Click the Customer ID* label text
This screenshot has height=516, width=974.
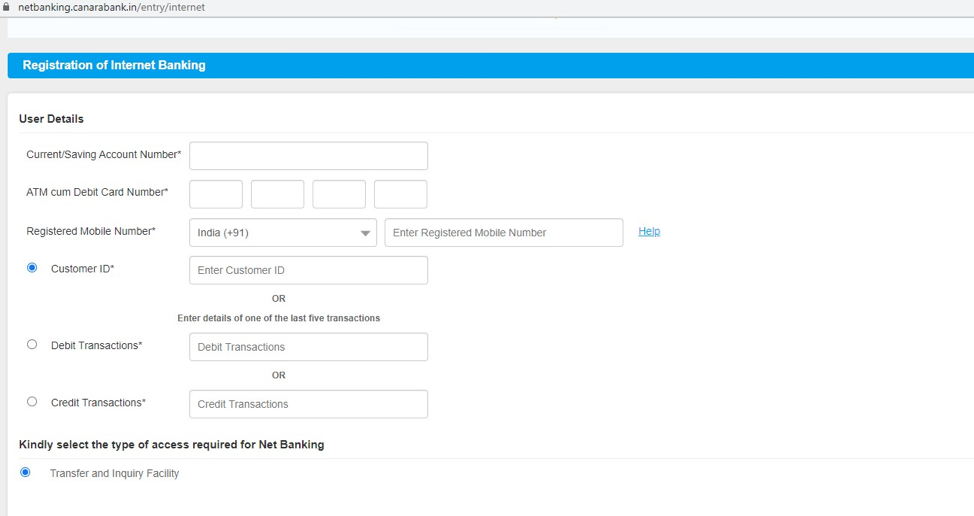pyautogui.click(x=83, y=269)
